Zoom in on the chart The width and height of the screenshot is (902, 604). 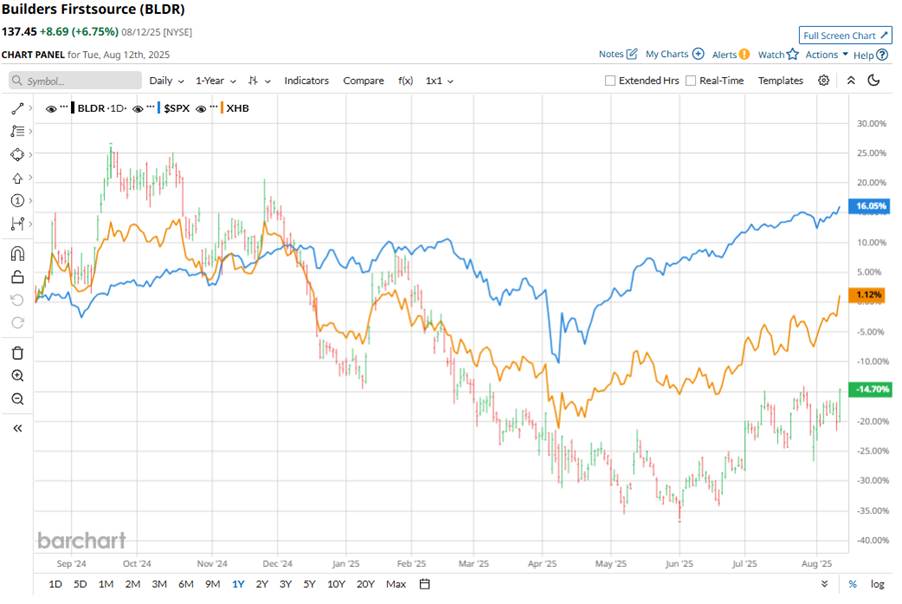coord(17,376)
